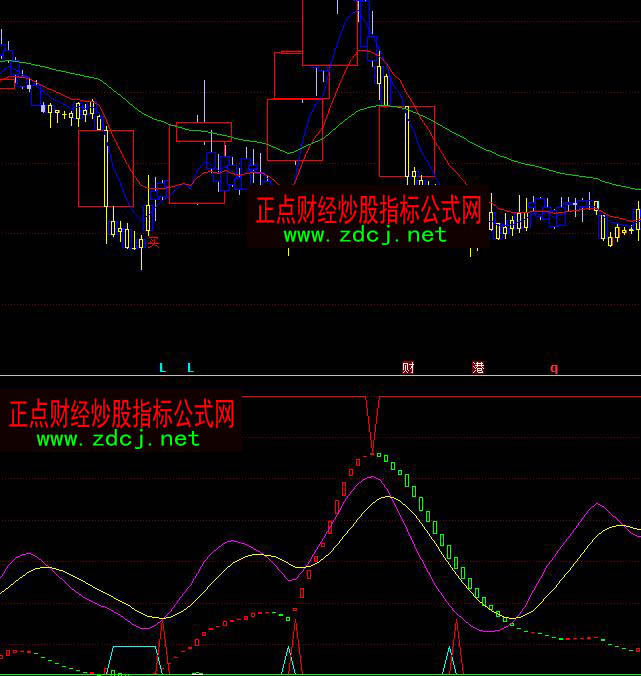Click the green moving average line at right edge
641x676 pixels.
pos(632,186)
